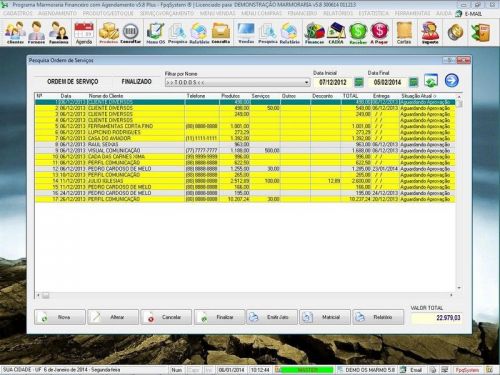Select row JULIO IGLESIAS
The height and width of the screenshot is (375, 500).
[245, 181]
